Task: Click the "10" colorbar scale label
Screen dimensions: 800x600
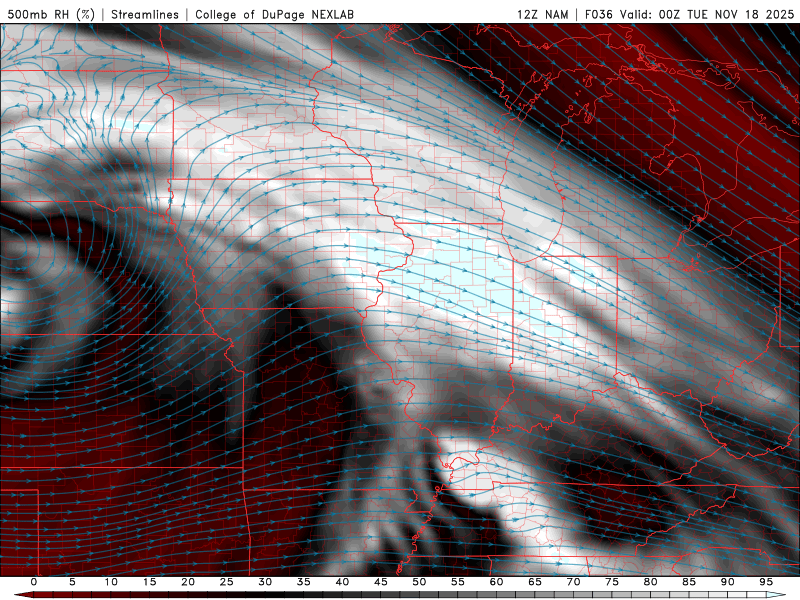Action: [111, 582]
